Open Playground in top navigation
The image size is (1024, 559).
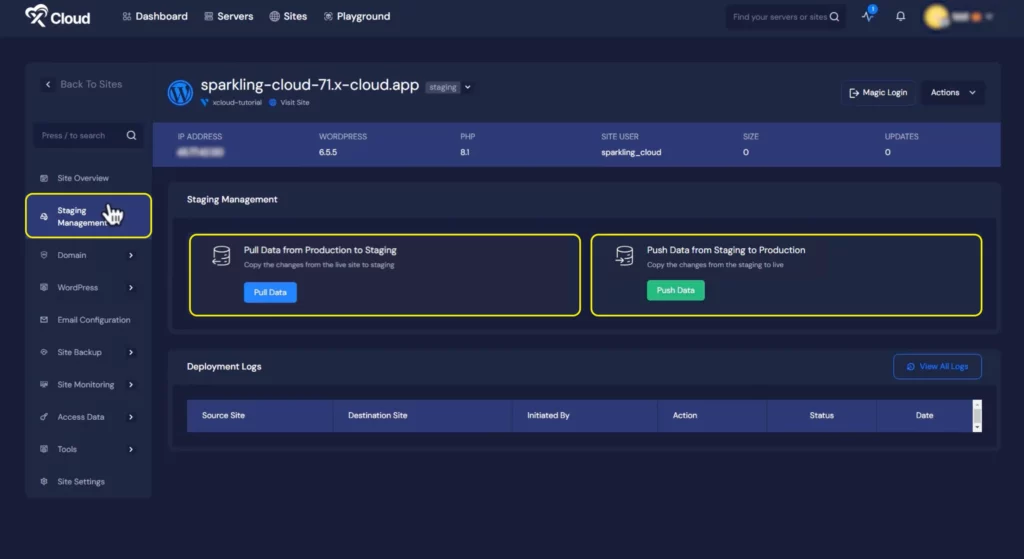tap(357, 16)
